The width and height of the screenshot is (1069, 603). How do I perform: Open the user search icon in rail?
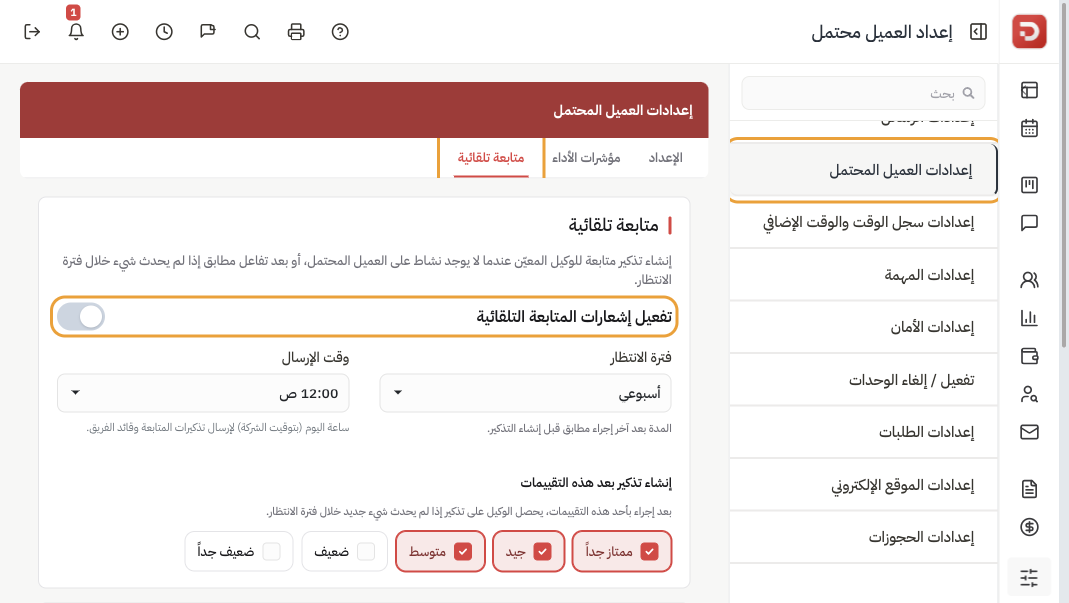pos(1029,394)
